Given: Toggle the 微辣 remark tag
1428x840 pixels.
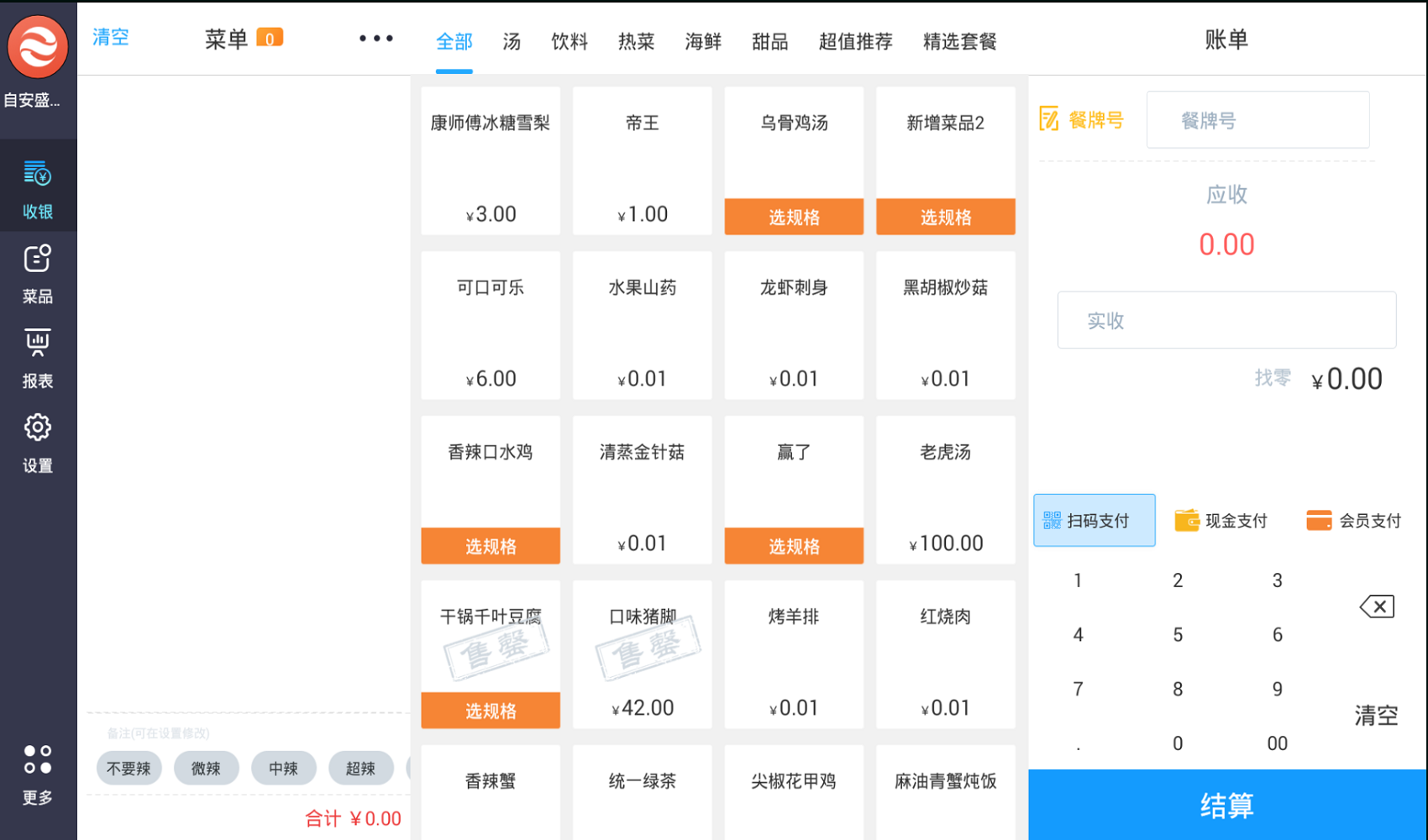Looking at the screenshot, I should [x=206, y=768].
